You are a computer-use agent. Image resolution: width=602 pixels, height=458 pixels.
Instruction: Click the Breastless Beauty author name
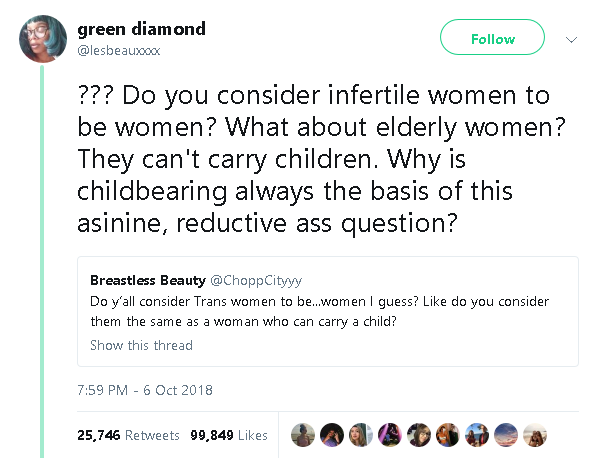pyautogui.click(x=147, y=279)
